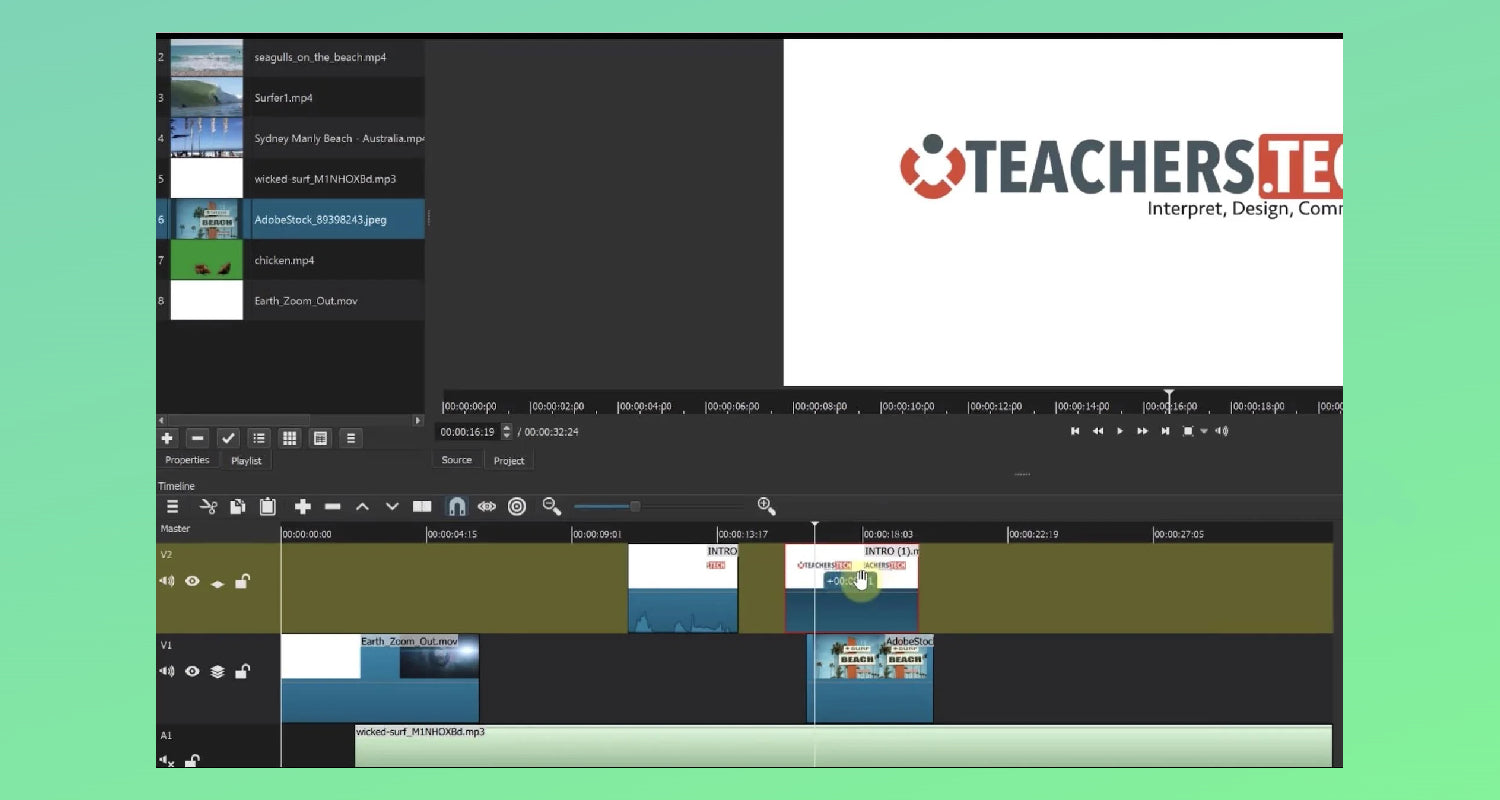Switch playlist to tiles grid view
The image size is (1500, 800).
[x=289, y=438]
